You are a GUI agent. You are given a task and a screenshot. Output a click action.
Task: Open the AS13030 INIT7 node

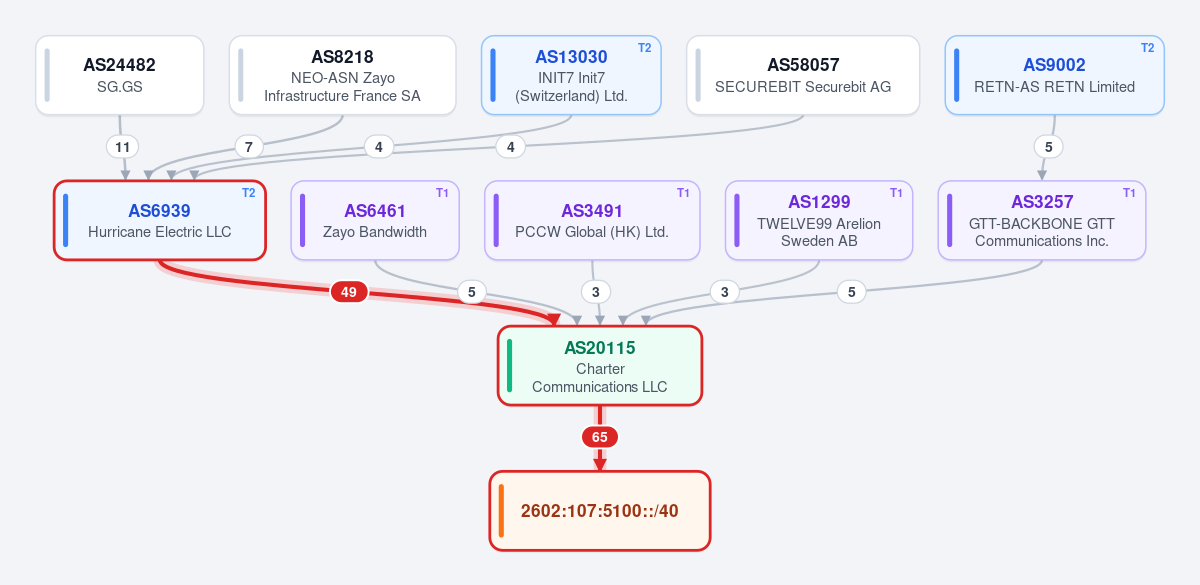[x=571, y=75]
